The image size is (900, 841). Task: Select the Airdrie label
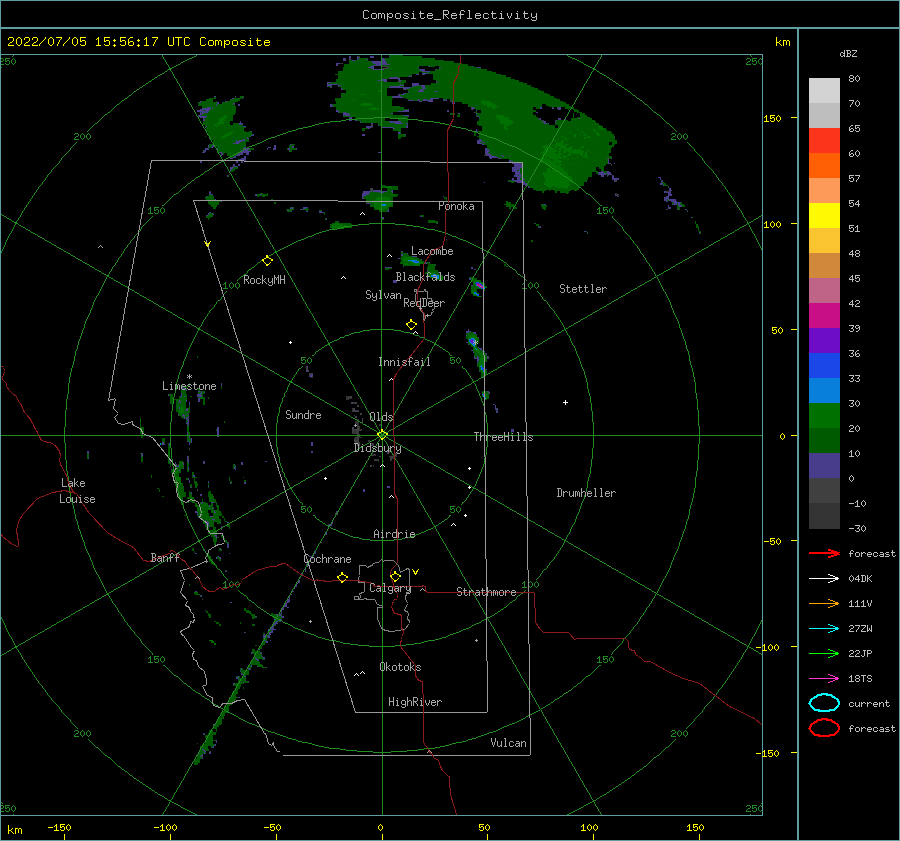click(x=394, y=534)
